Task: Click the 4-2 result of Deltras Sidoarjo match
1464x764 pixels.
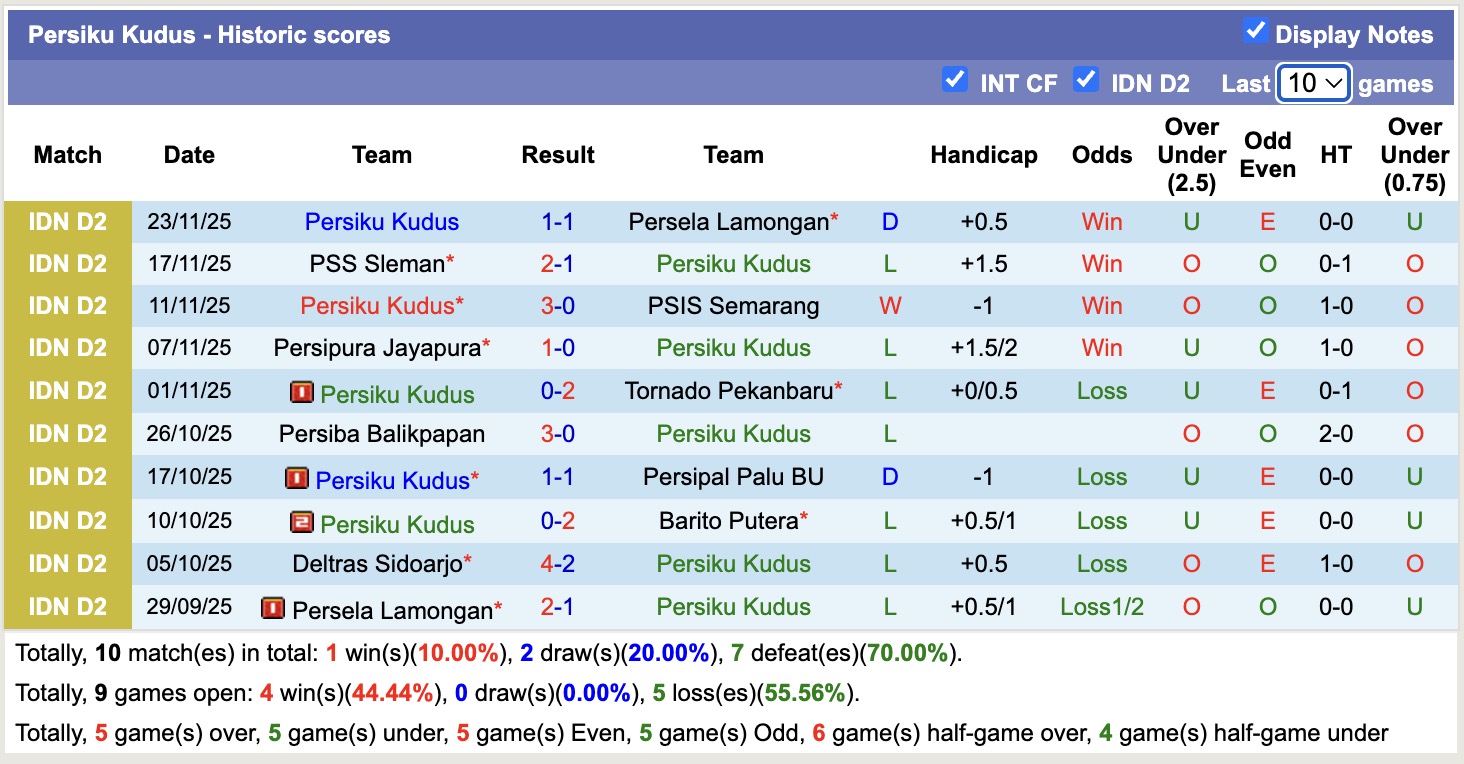Action: pyautogui.click(x=558, y=564)
